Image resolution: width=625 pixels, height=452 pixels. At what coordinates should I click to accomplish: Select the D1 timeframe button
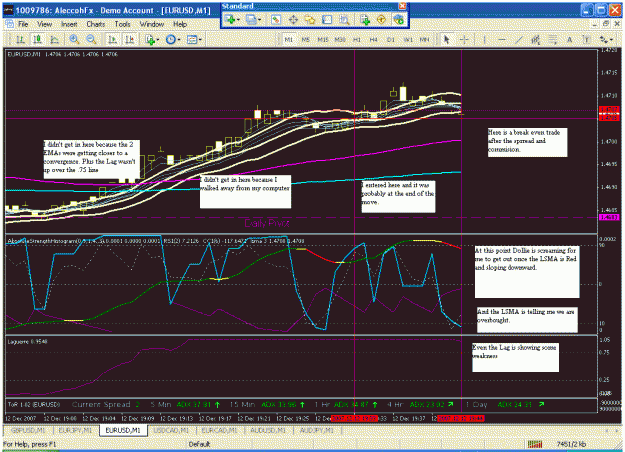click(391, 39)
